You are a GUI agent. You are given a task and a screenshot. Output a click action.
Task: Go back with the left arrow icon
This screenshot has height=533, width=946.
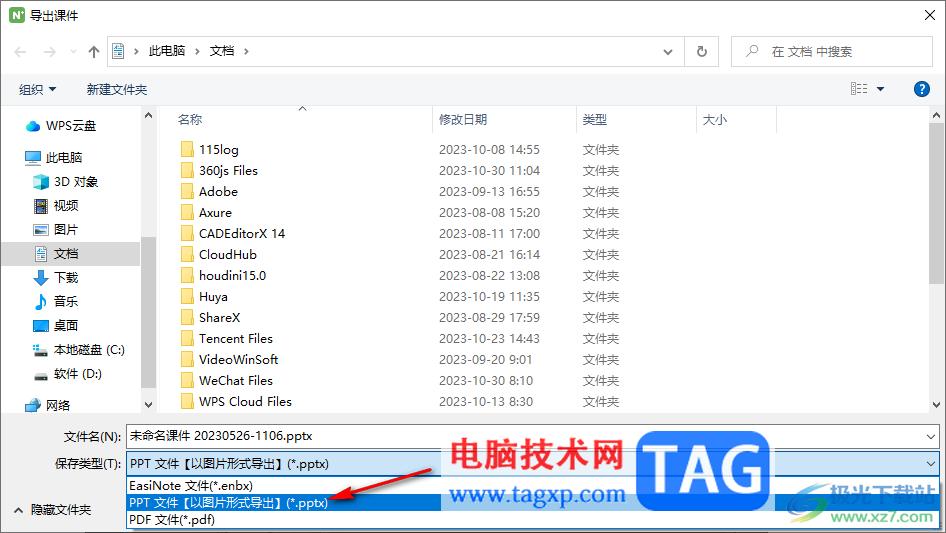(x=21, y=52)
